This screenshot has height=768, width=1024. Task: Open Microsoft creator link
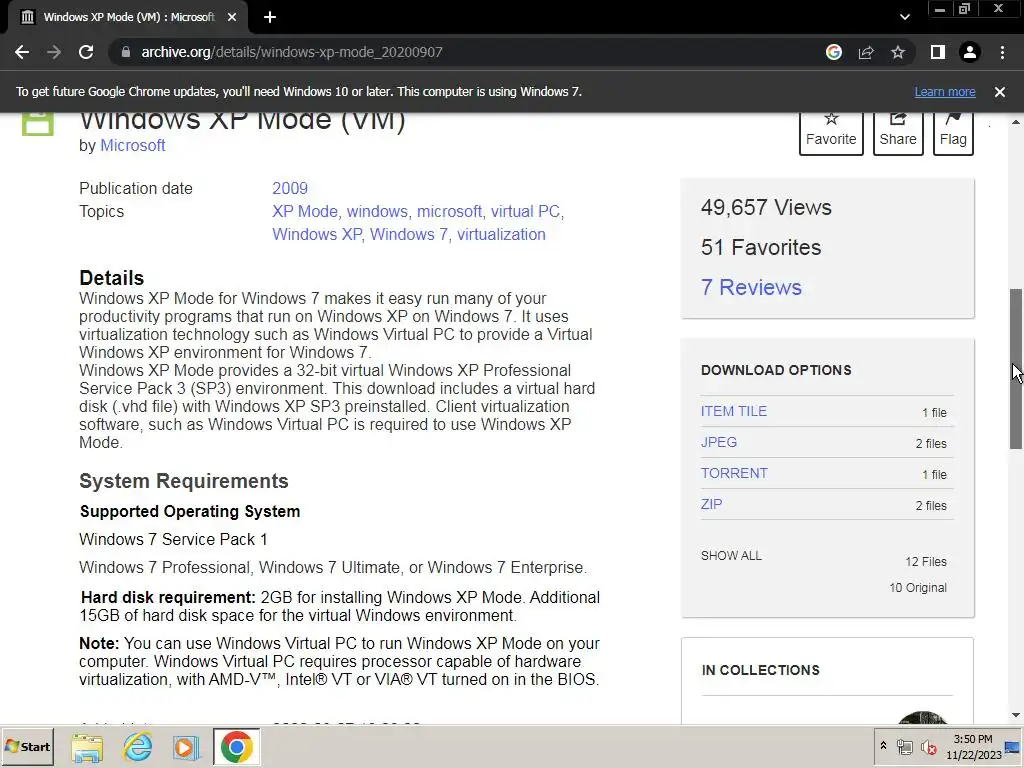(133, 146)
